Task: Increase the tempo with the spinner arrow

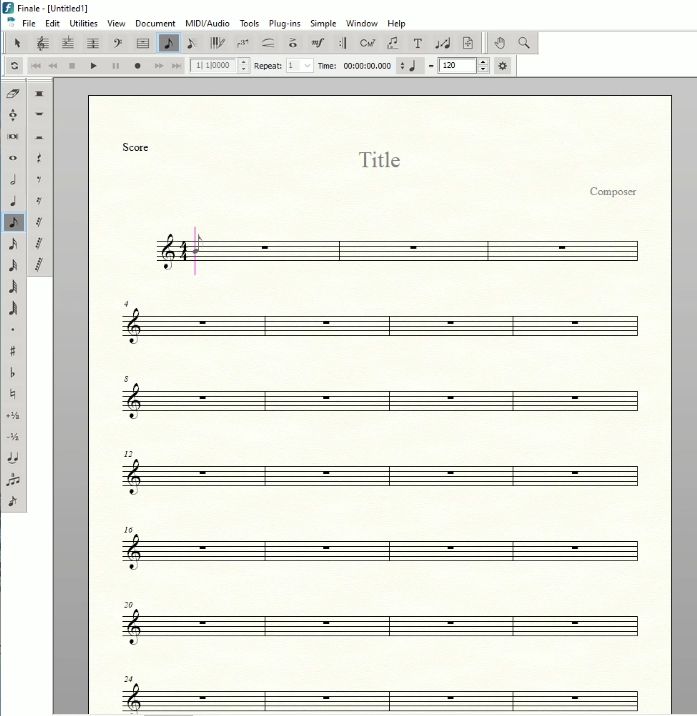Action: click(x=484, y=62)
